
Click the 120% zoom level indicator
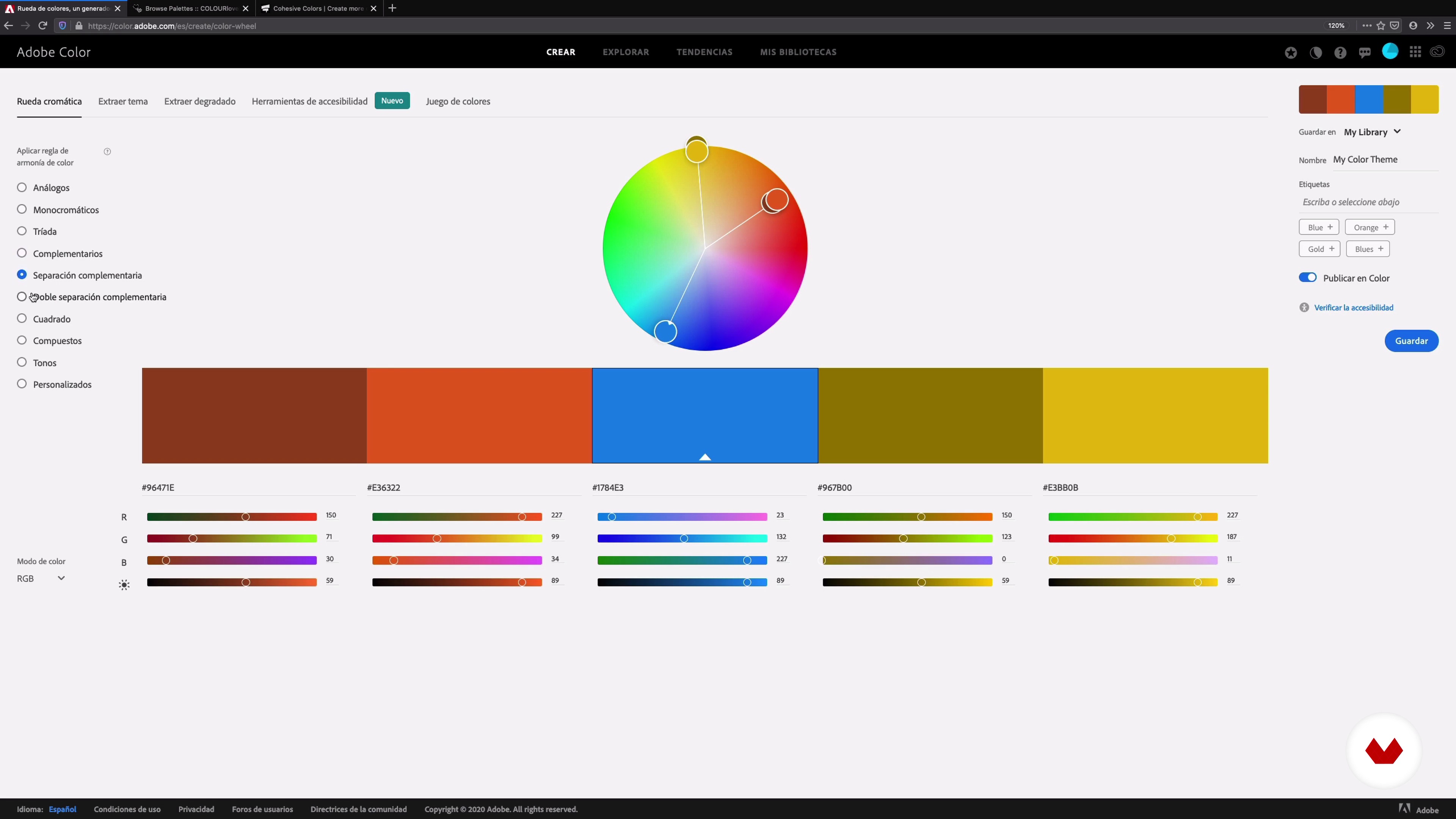pyautogui.click(x=1336, y=25)
